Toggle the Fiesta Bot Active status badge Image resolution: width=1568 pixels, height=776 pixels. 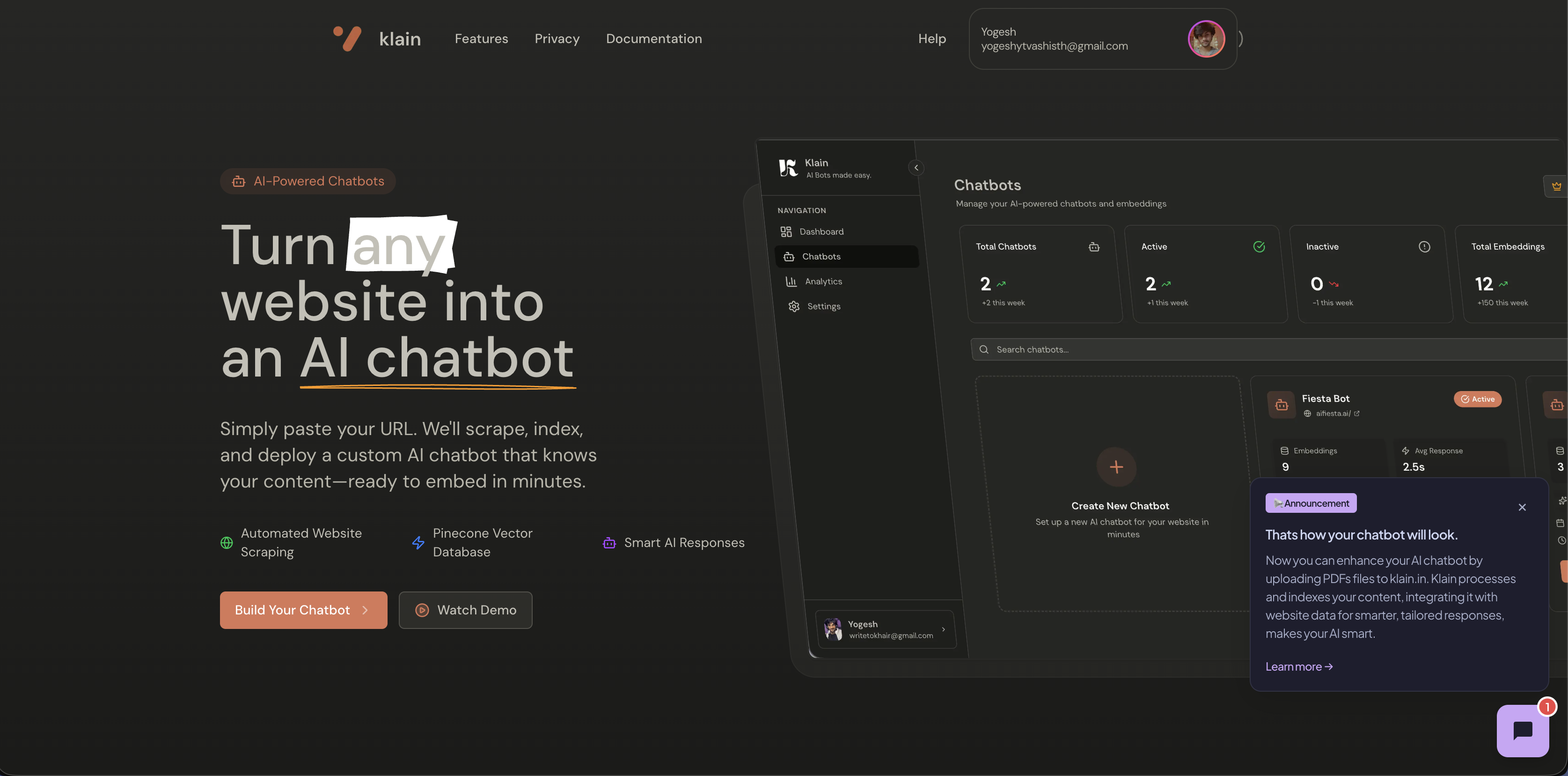point(1477,399)
